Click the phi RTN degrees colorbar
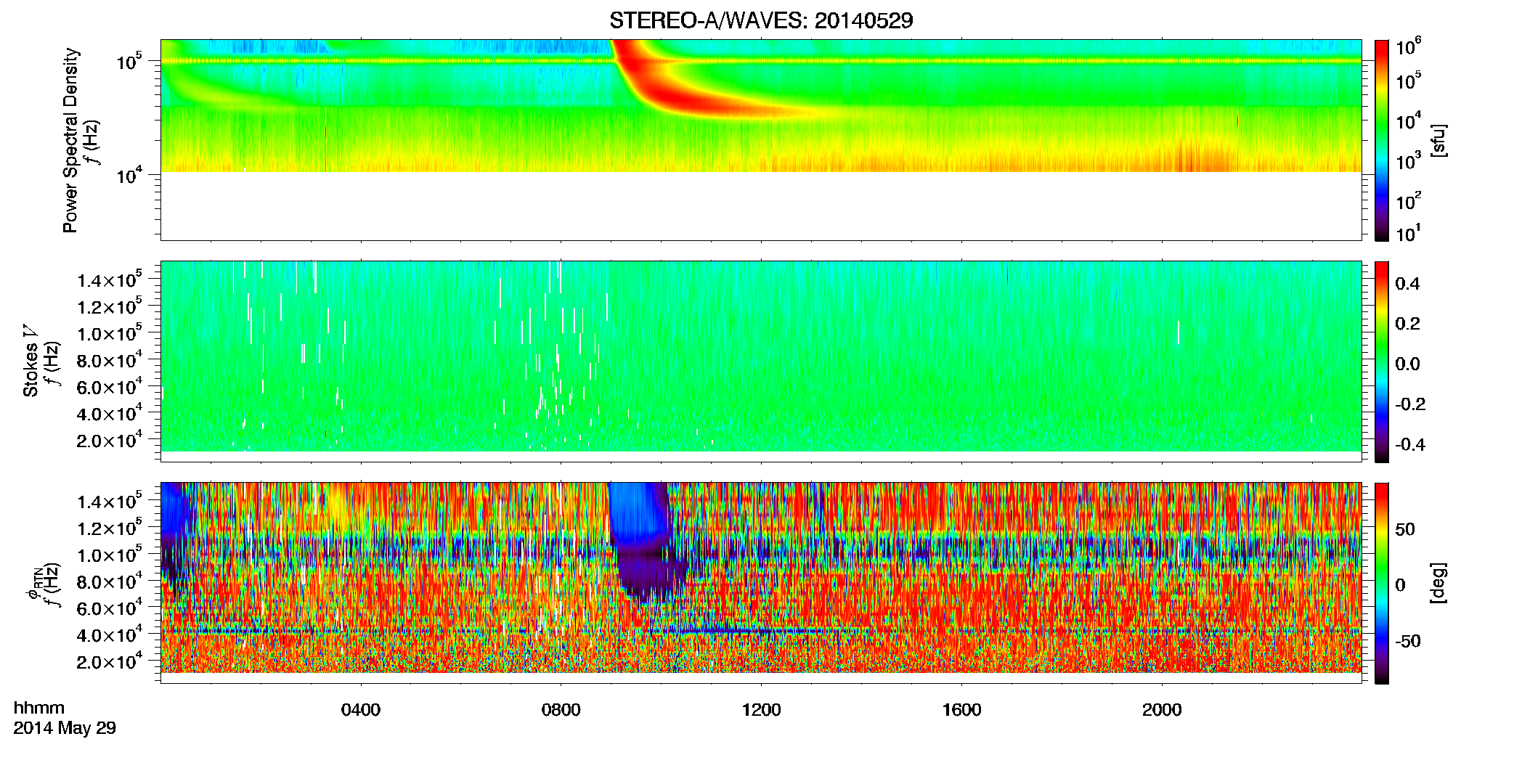 click(1382, 583)
